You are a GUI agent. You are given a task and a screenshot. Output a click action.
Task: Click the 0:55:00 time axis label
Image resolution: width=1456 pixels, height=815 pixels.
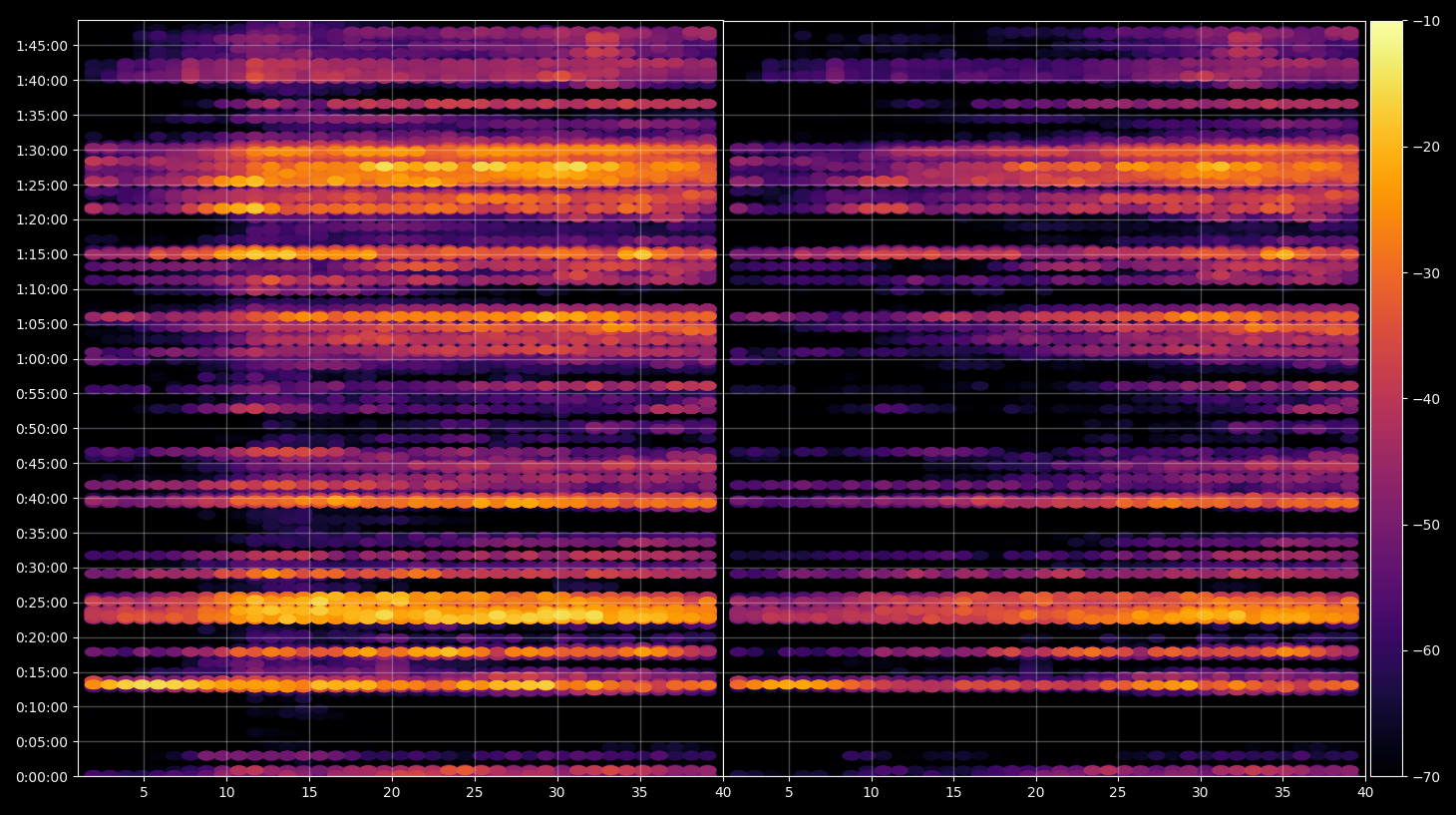(x=42, y=394)
